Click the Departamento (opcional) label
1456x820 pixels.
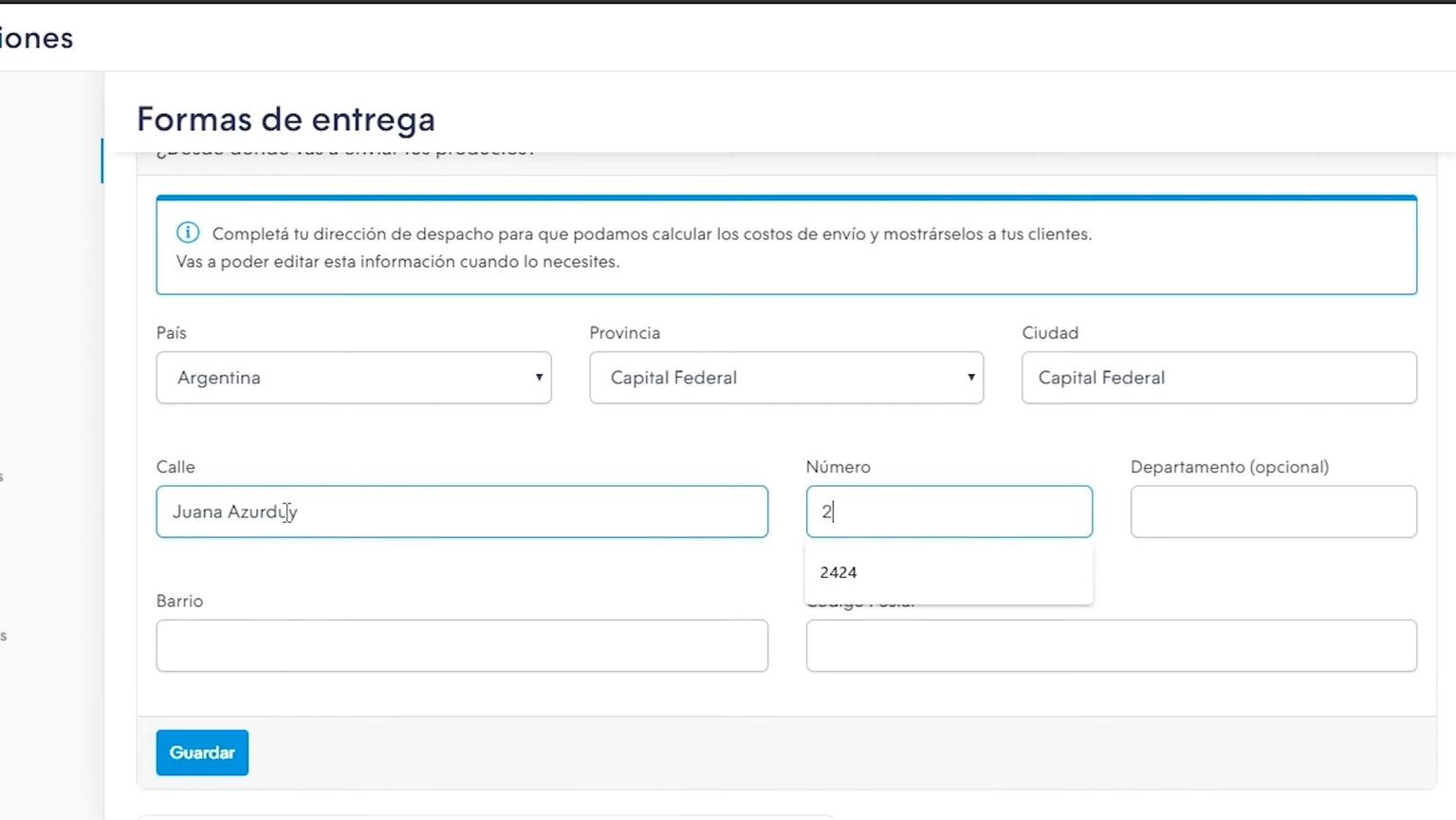coord(1229,467)
